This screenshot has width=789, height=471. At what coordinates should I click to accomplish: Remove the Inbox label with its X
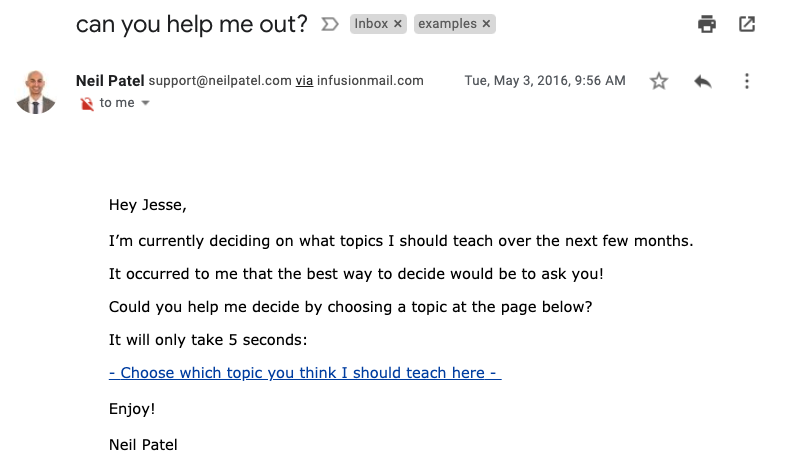tap(397, 24)
